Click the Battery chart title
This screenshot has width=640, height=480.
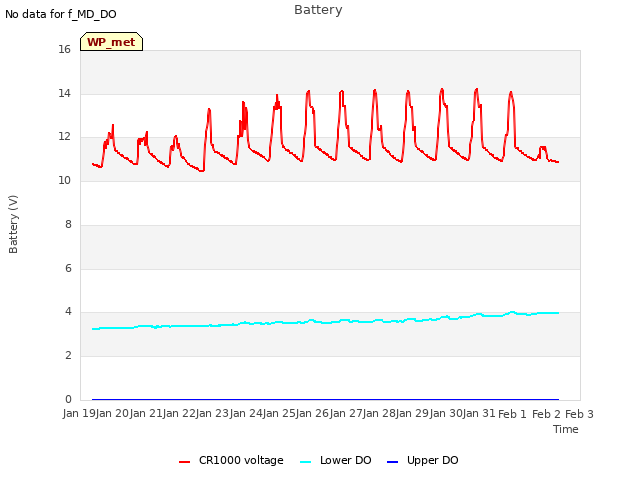[x=318, y=10]
